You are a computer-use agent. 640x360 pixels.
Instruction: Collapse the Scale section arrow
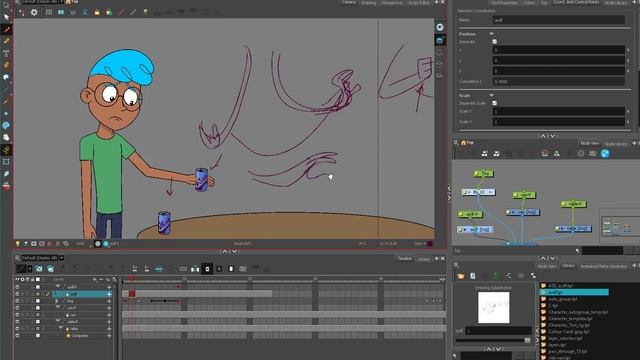pos(491,96)
